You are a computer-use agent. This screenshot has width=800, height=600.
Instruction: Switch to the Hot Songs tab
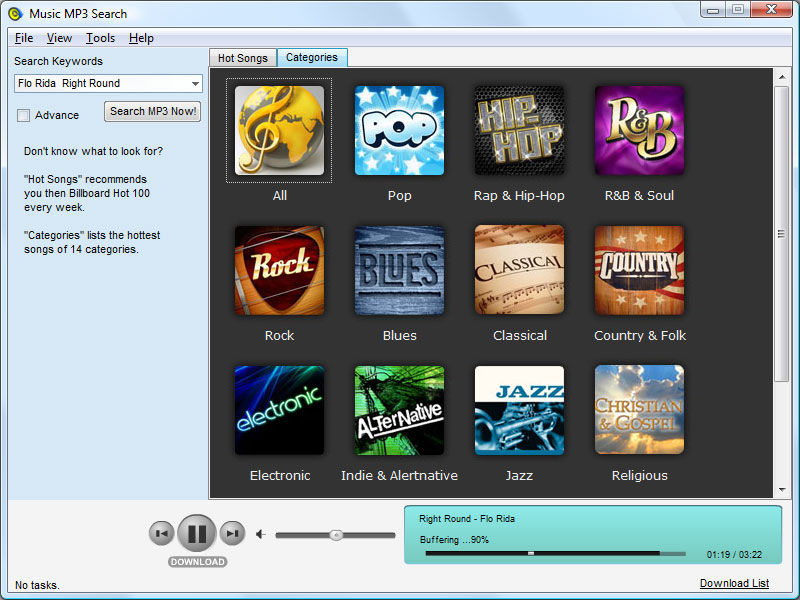[x=243, y=58]
